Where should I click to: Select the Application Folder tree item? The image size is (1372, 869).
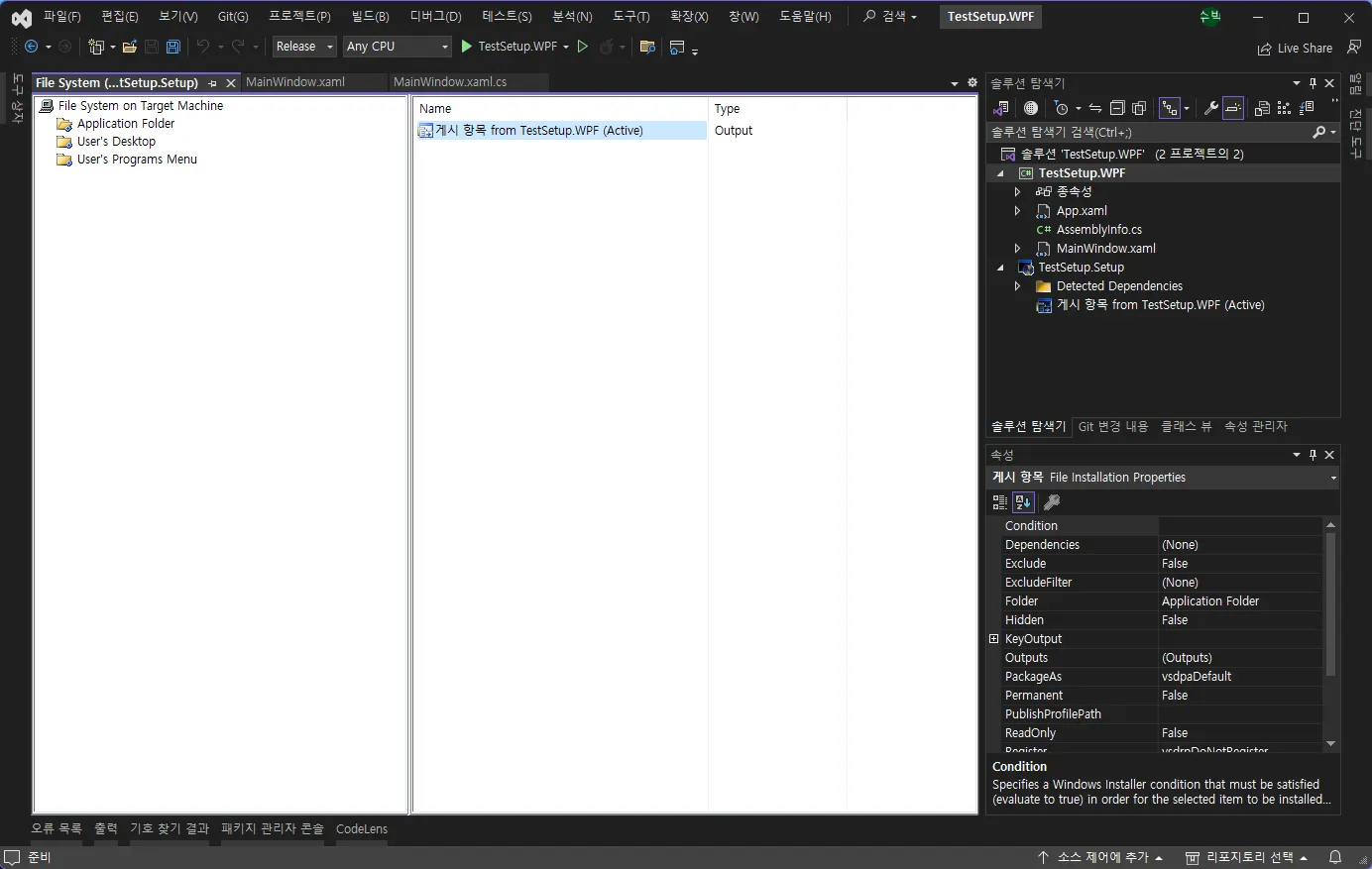(x=126, y=124)
